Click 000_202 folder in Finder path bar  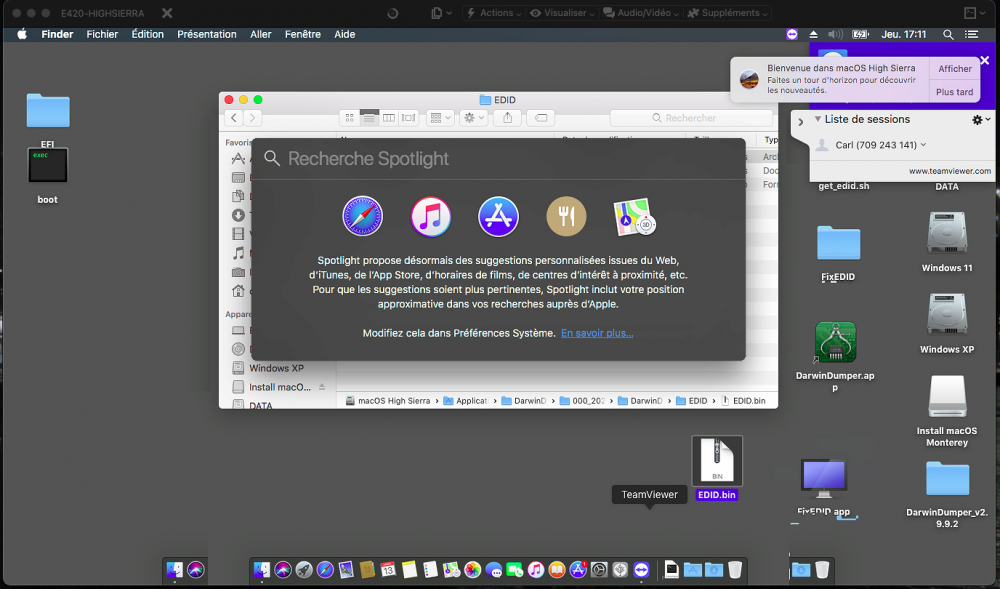(x=582, y=401)
